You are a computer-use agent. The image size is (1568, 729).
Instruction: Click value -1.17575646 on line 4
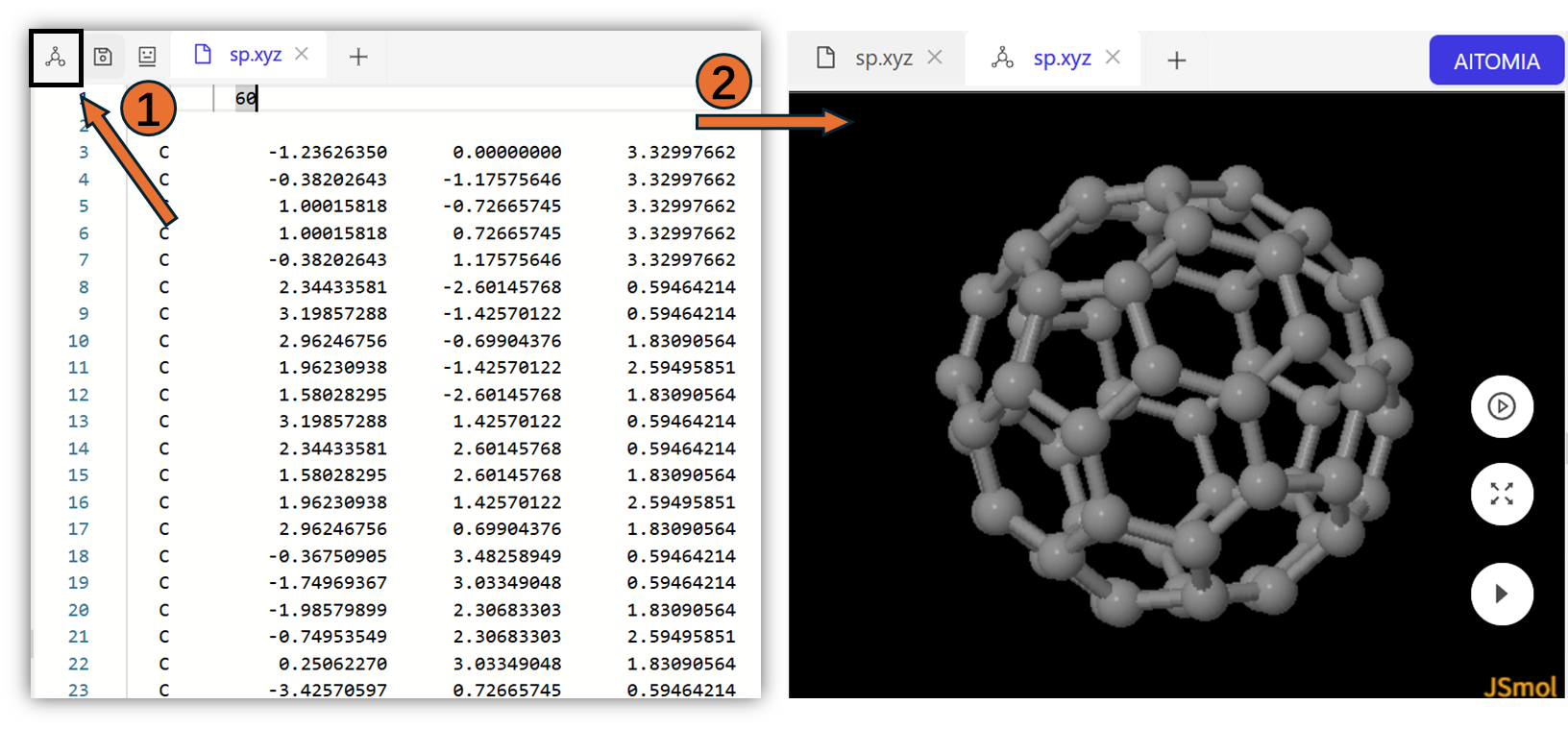click(x=502, y=180)
